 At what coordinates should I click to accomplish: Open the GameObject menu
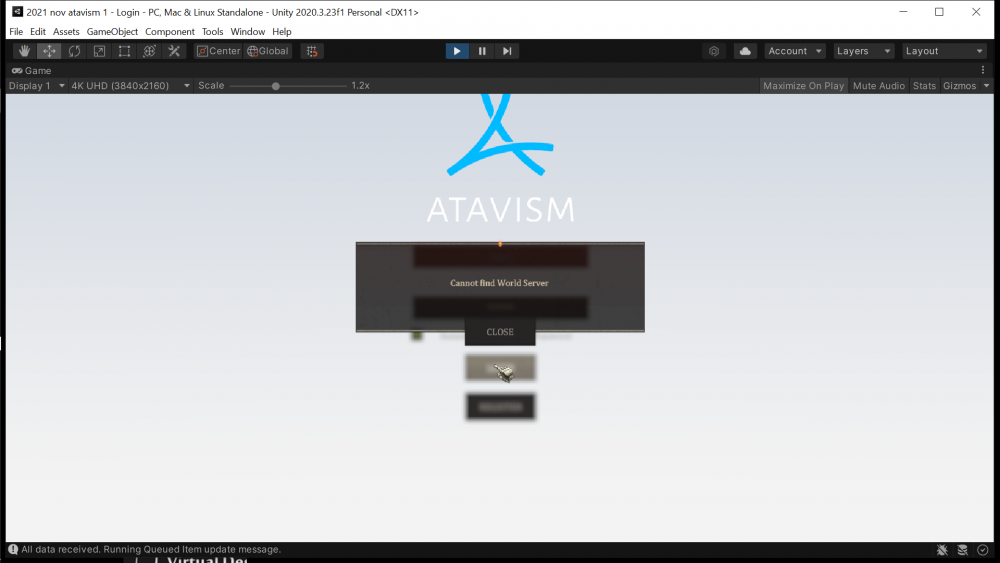click(112, 32)
